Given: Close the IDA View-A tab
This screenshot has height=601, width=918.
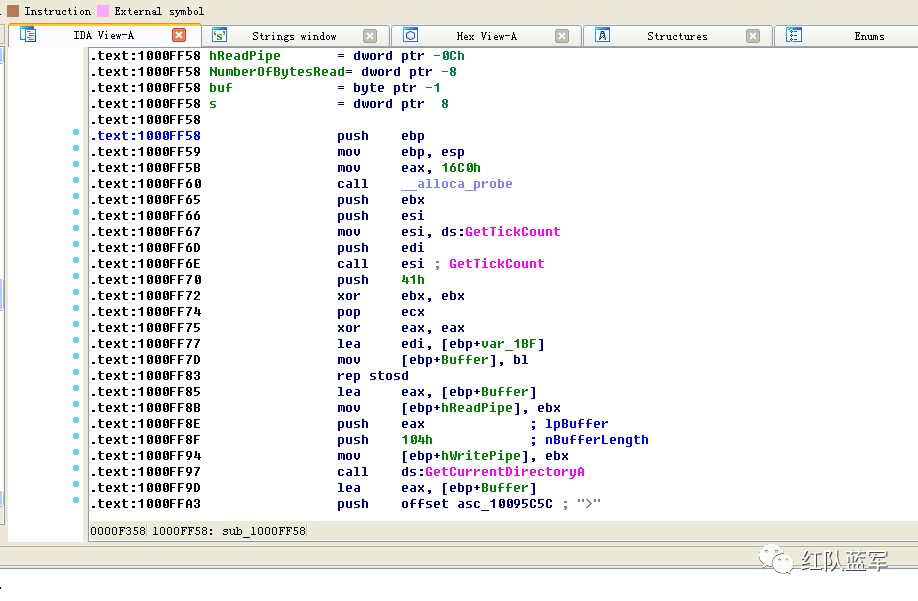Looking at the screenshot, I should [179, 35].
